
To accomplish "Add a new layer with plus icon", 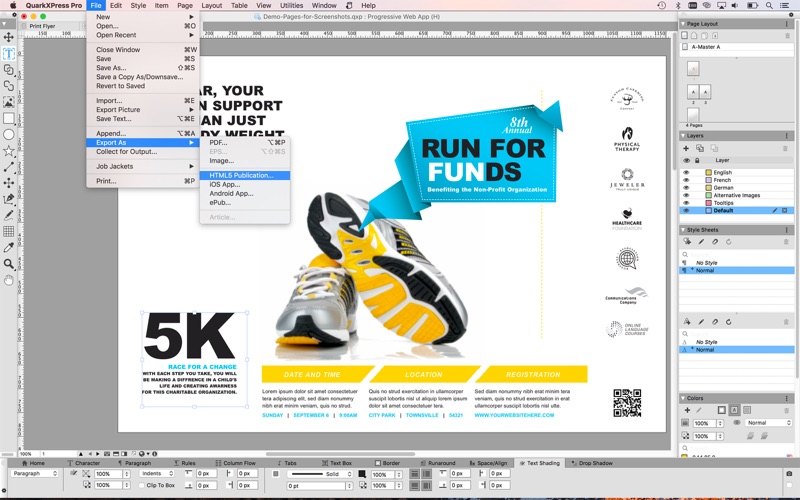I will coord(686,148).
